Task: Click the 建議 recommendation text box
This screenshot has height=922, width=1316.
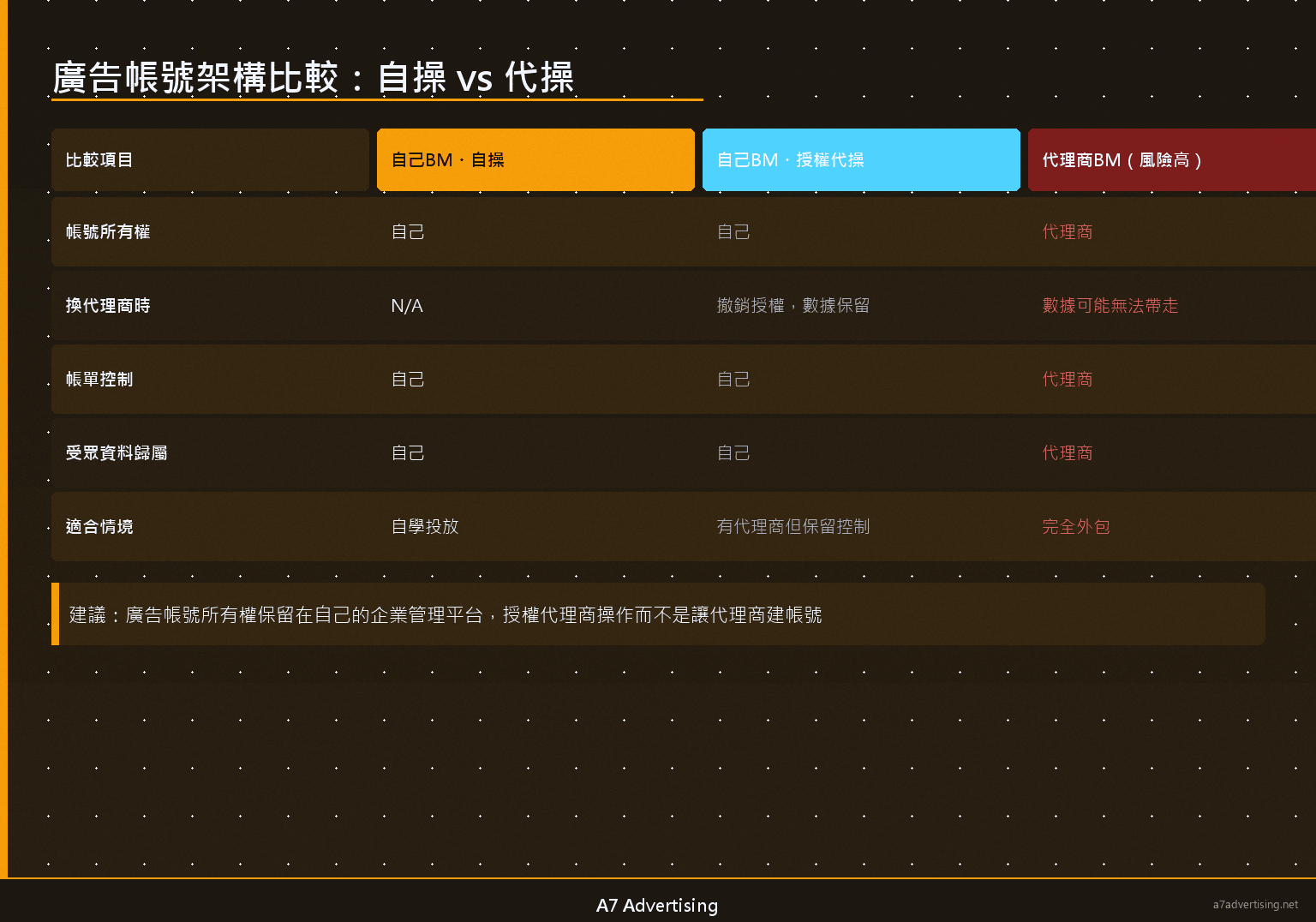Action: tap(658, 614)
